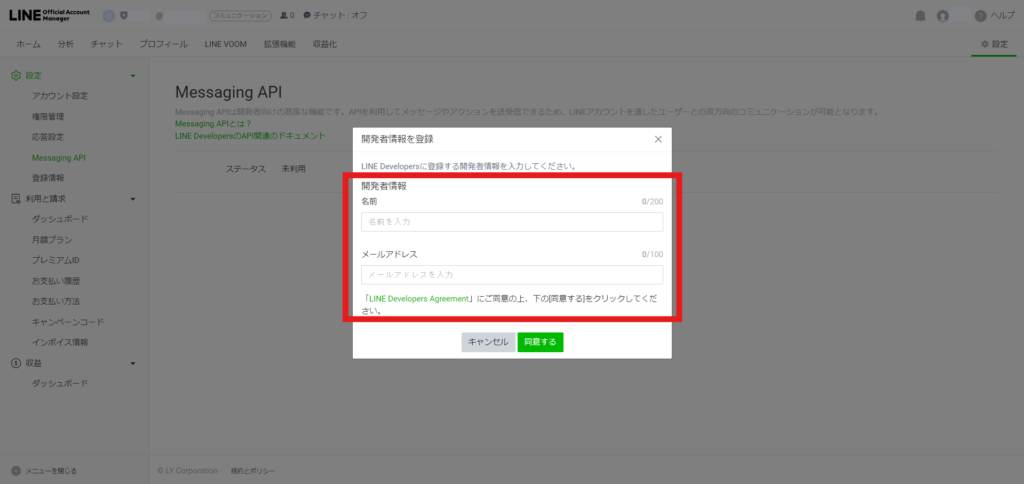
Task: Collapse the 収益 section arrow
Action: 133,363
